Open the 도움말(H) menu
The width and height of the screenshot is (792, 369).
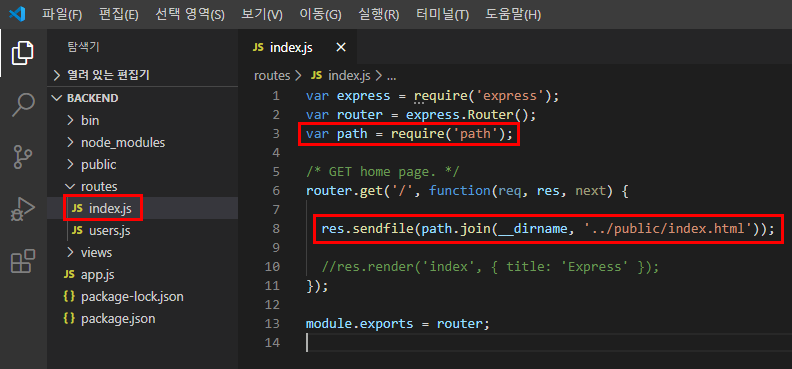click(513, 15)
